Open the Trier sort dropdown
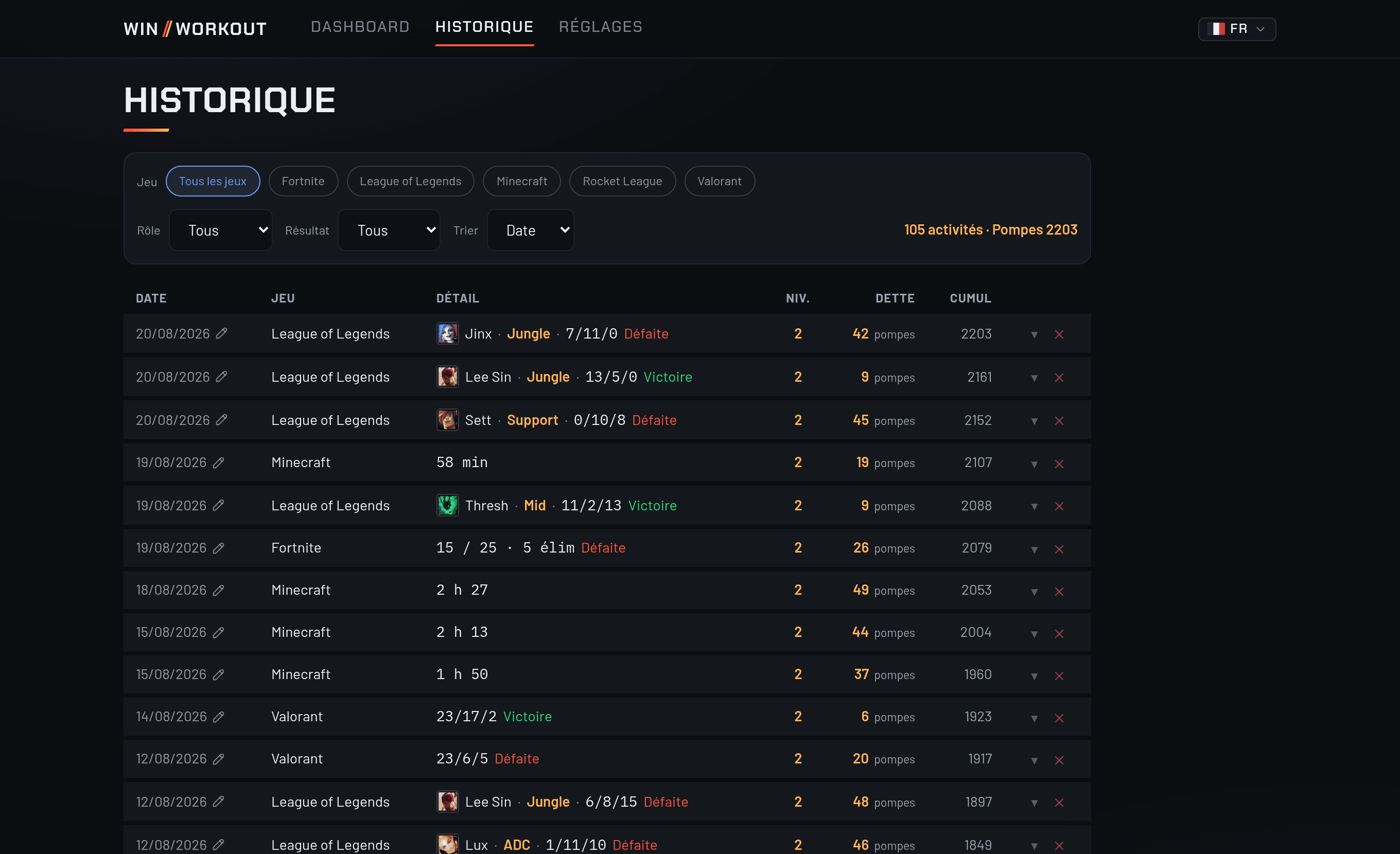Screen dimensions: 1400x854 coord(530,230)
